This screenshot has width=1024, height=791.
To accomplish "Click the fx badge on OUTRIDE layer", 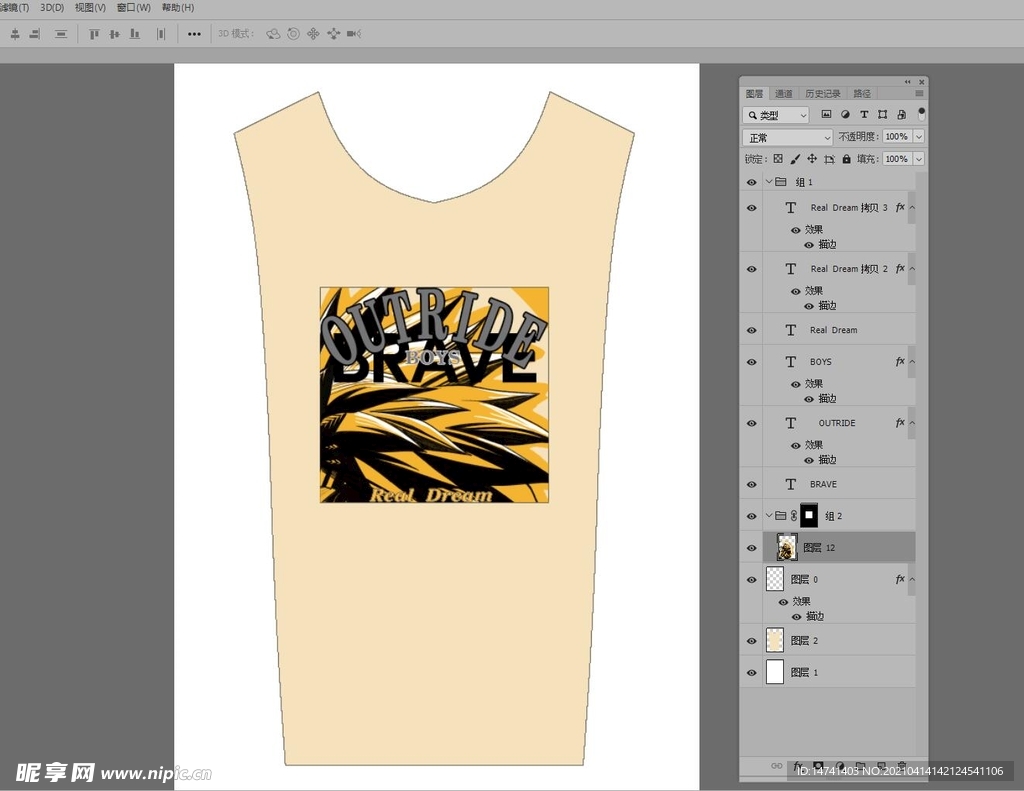I will [x=900, y=423].
